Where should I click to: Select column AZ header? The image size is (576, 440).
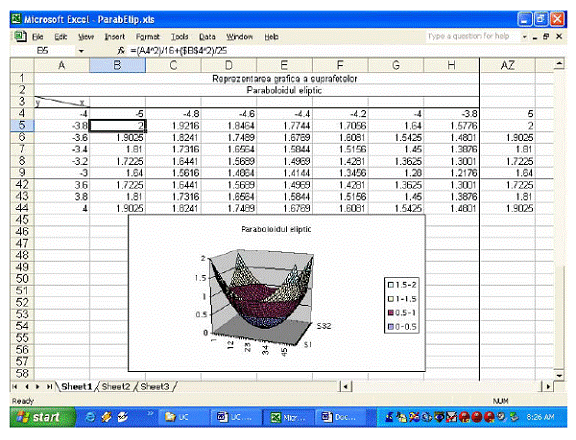[x=507, y=65]
